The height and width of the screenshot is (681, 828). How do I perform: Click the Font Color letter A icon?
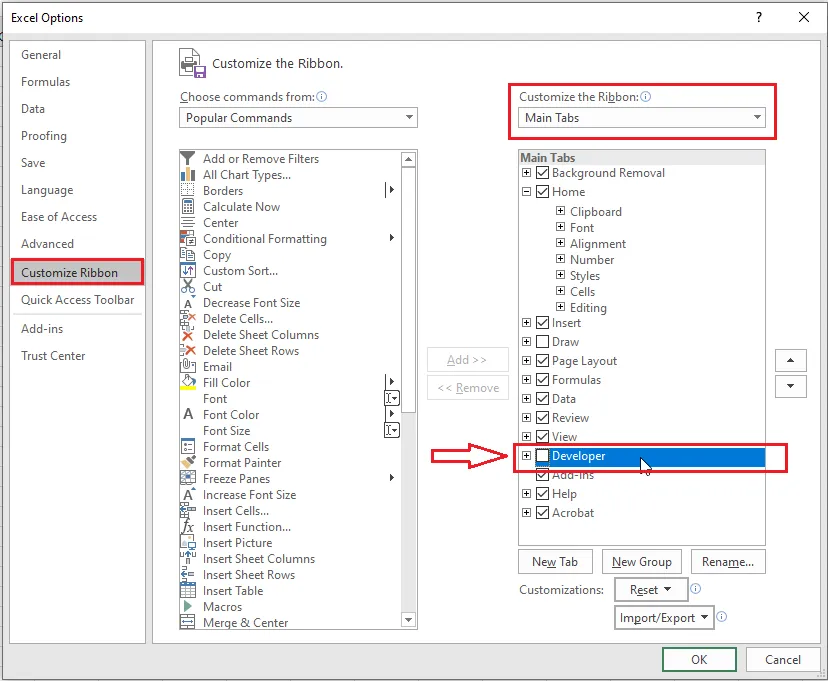pos(187,414)
